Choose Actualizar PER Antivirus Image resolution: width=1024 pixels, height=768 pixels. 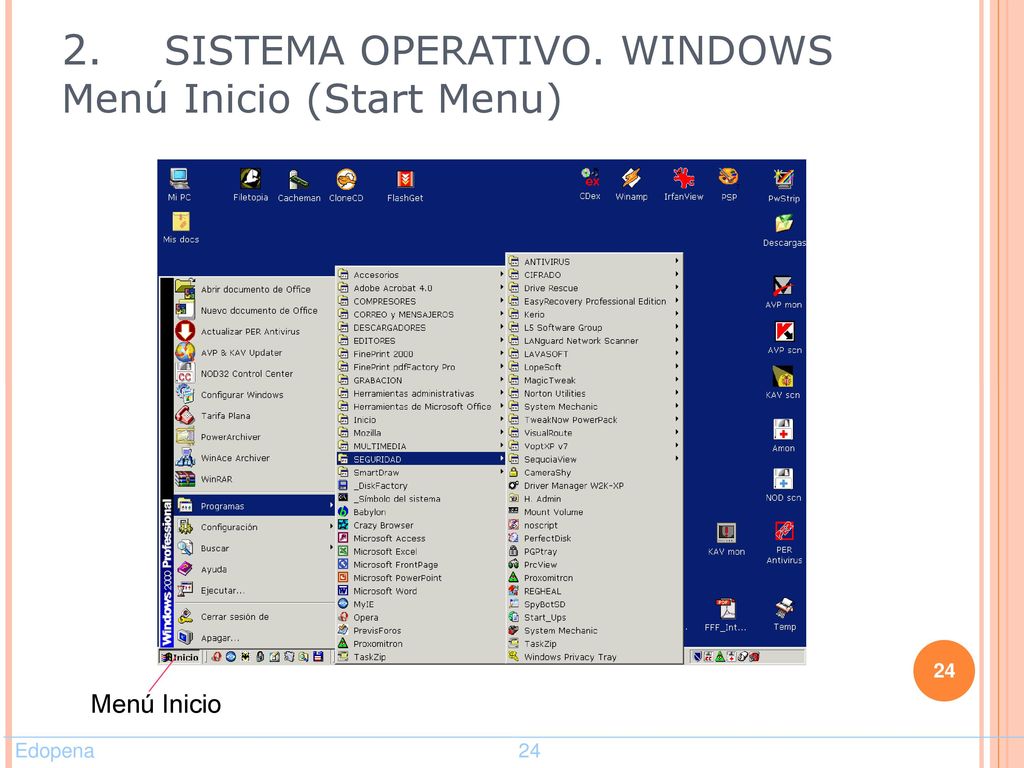[x=255, y=332]
